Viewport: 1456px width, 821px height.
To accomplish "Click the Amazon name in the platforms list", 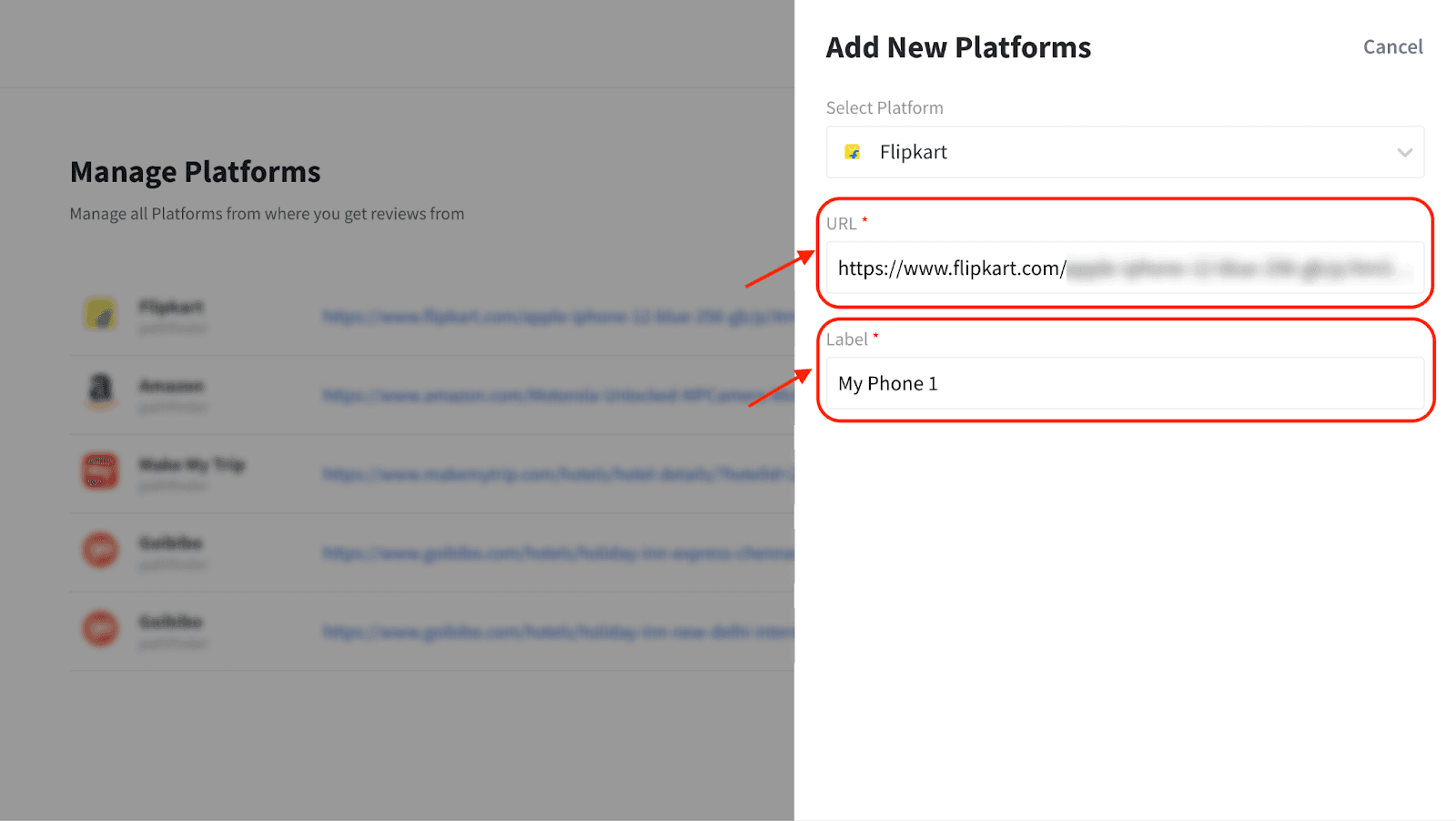I will (171, 386).
